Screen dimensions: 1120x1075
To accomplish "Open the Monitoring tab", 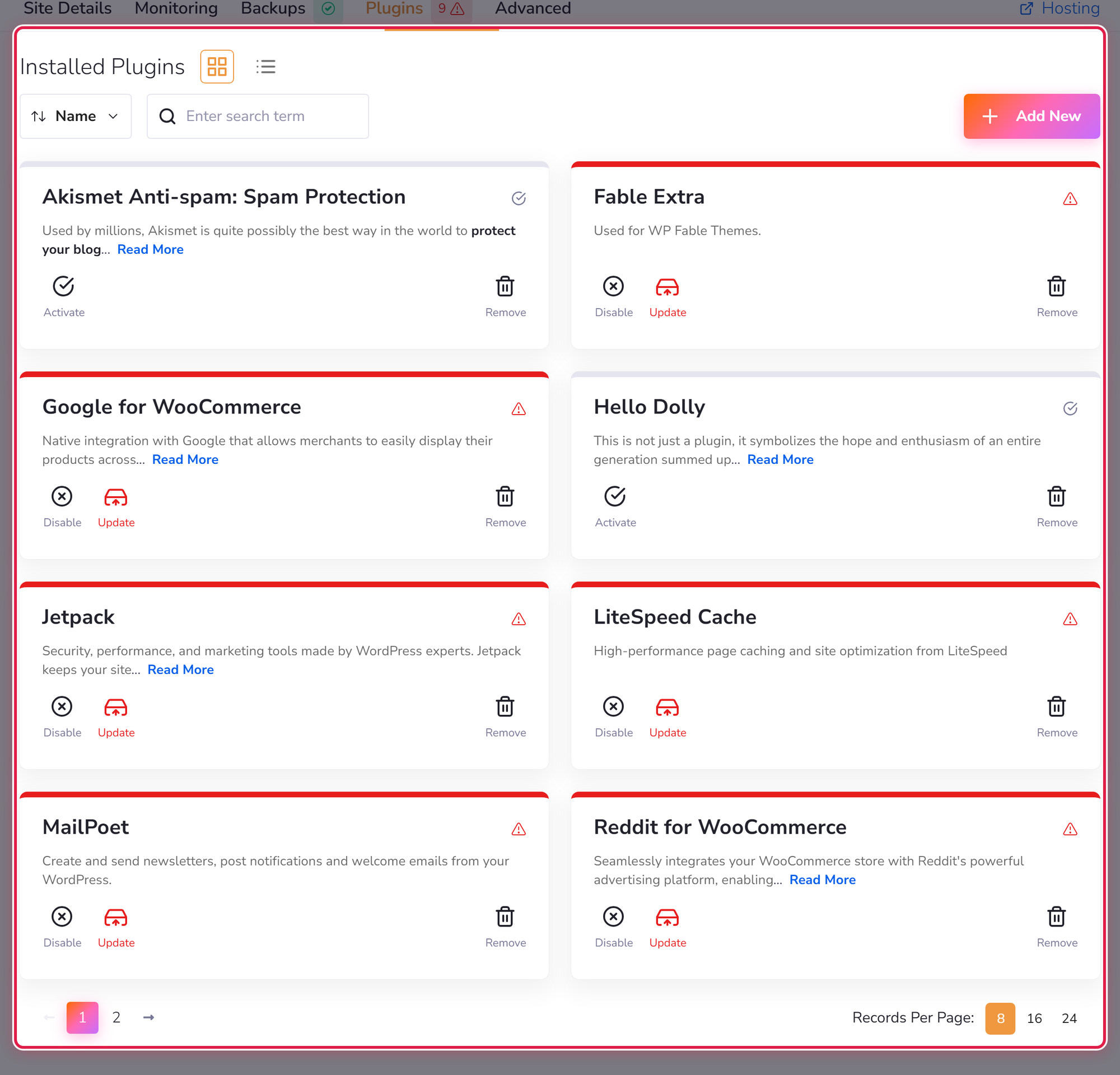I will (x=176, y=8).
